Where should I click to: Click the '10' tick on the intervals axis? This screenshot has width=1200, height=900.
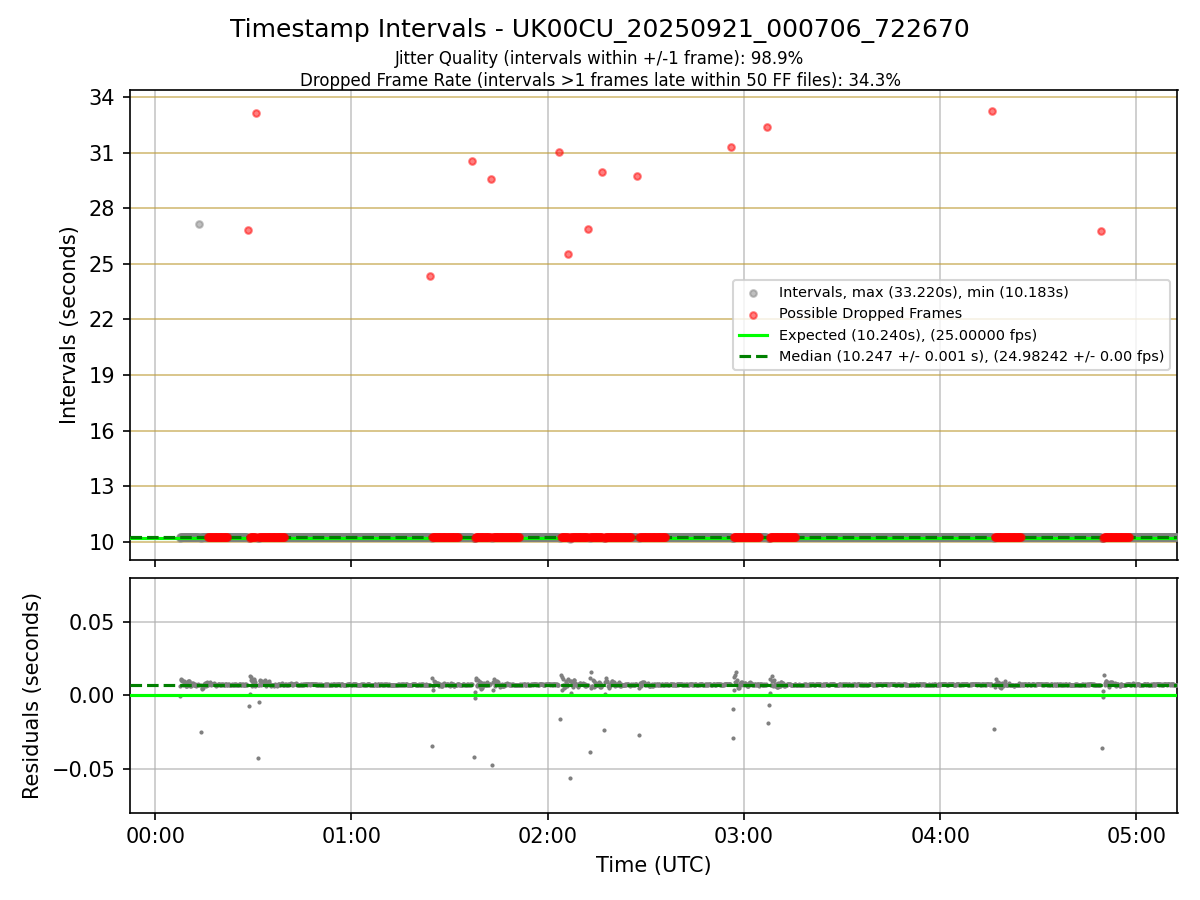(103, 542)
